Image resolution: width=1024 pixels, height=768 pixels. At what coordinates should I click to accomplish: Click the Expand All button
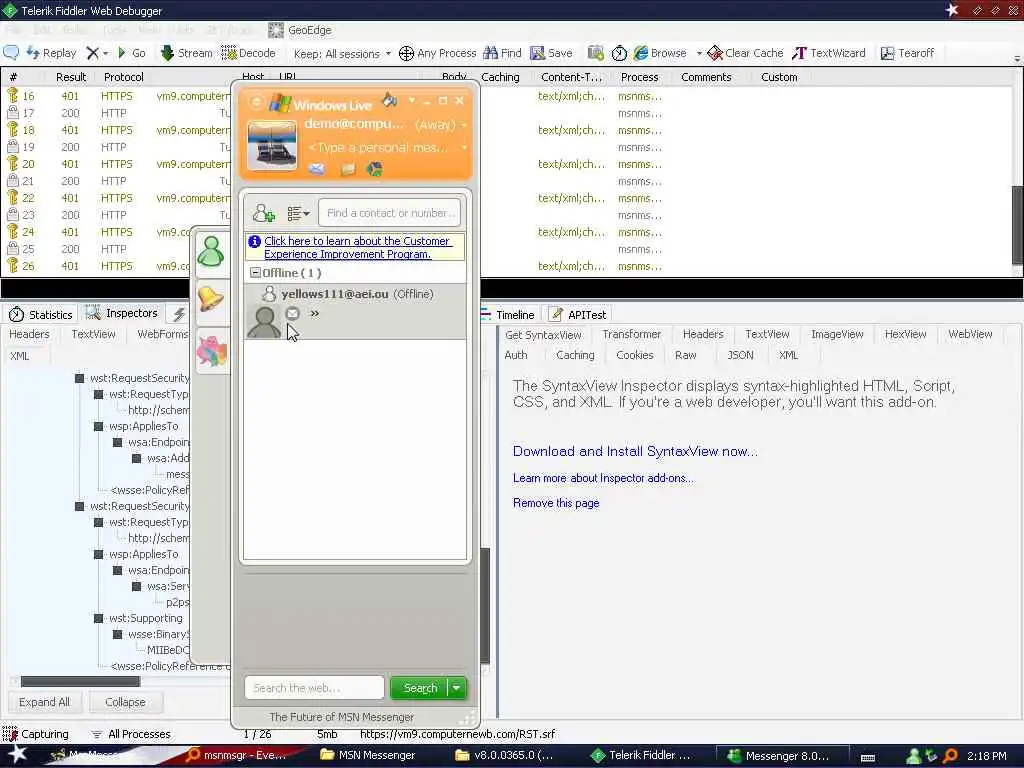click(44, 702)
